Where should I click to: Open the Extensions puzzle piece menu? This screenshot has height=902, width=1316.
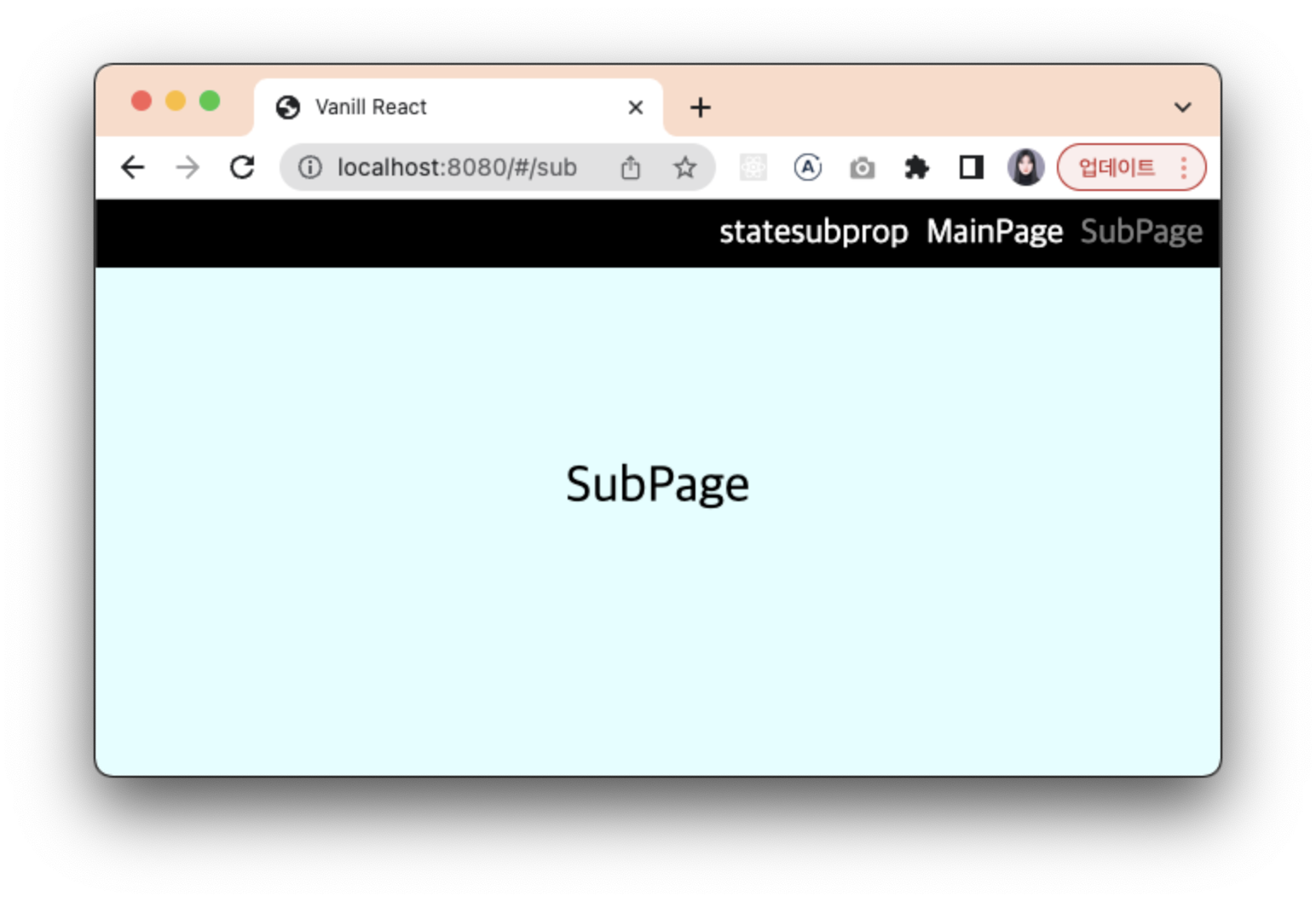coord(916,167)
